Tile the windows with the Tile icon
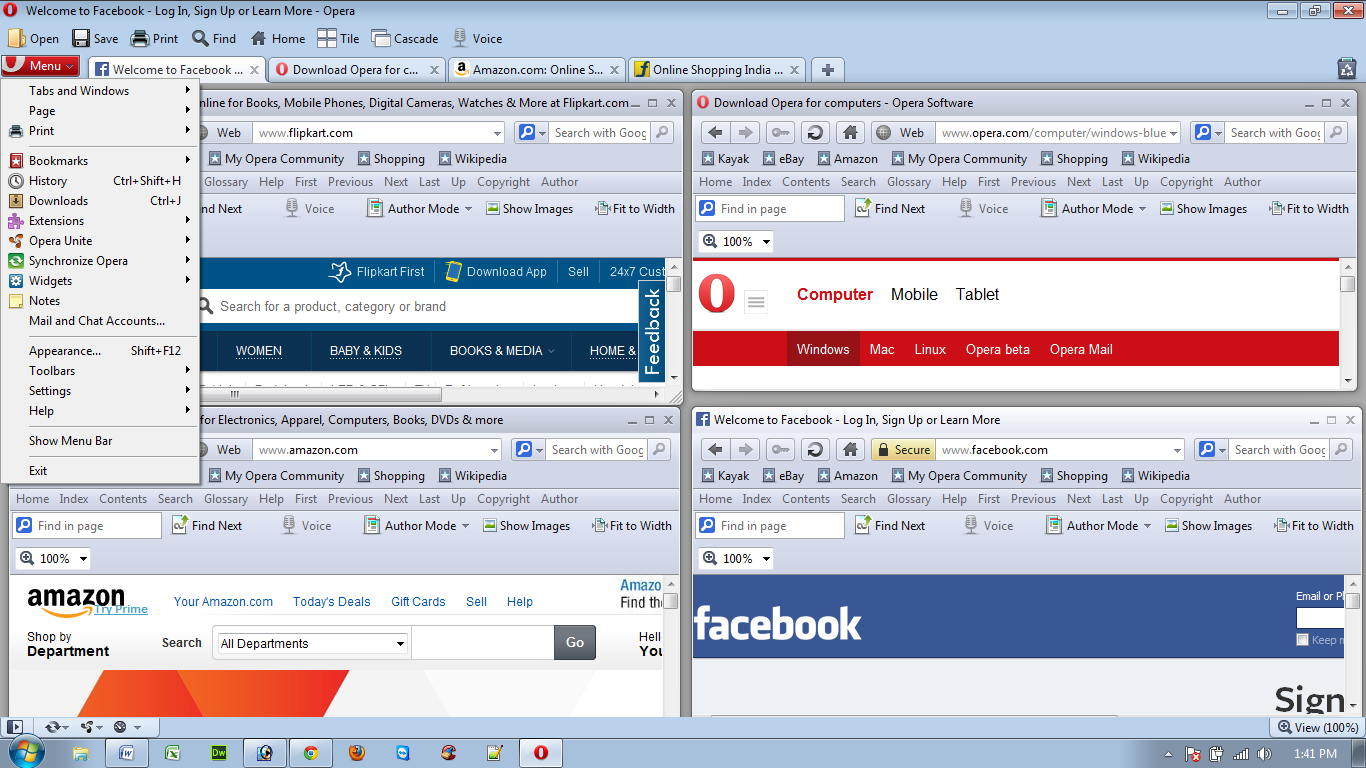Image resolution: width=1366 pixels, height=768 pixels. [326, 38]
